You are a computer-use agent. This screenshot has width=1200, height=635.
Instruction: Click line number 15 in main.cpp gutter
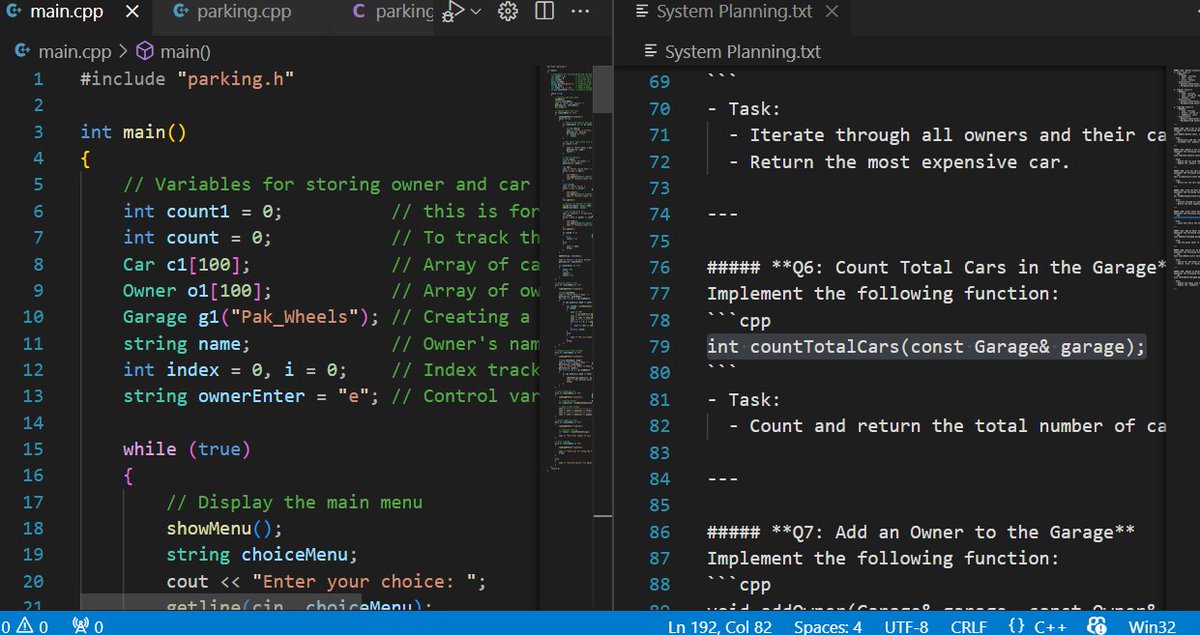pyautogui.click(x=32, y=449)
